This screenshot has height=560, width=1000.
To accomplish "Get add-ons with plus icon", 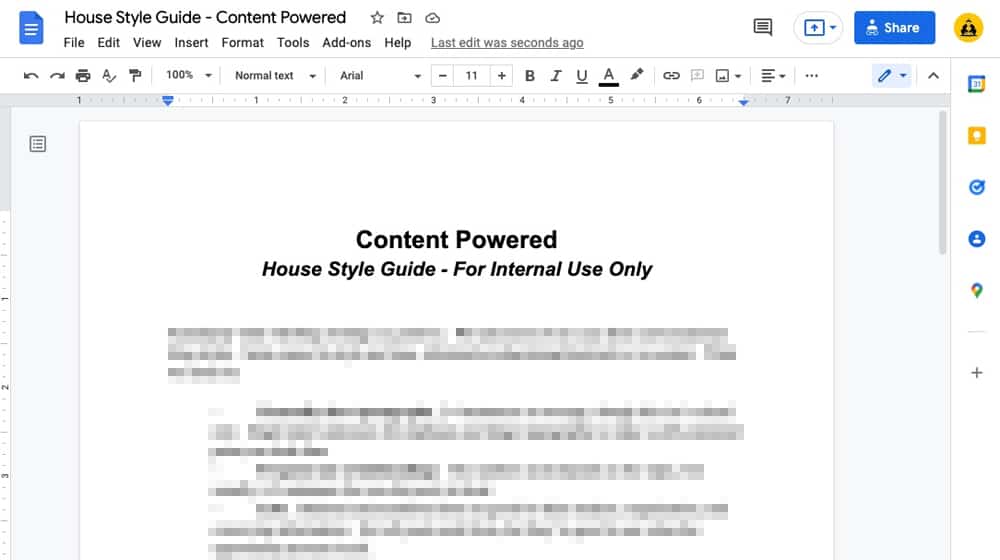I will point(976,372).
